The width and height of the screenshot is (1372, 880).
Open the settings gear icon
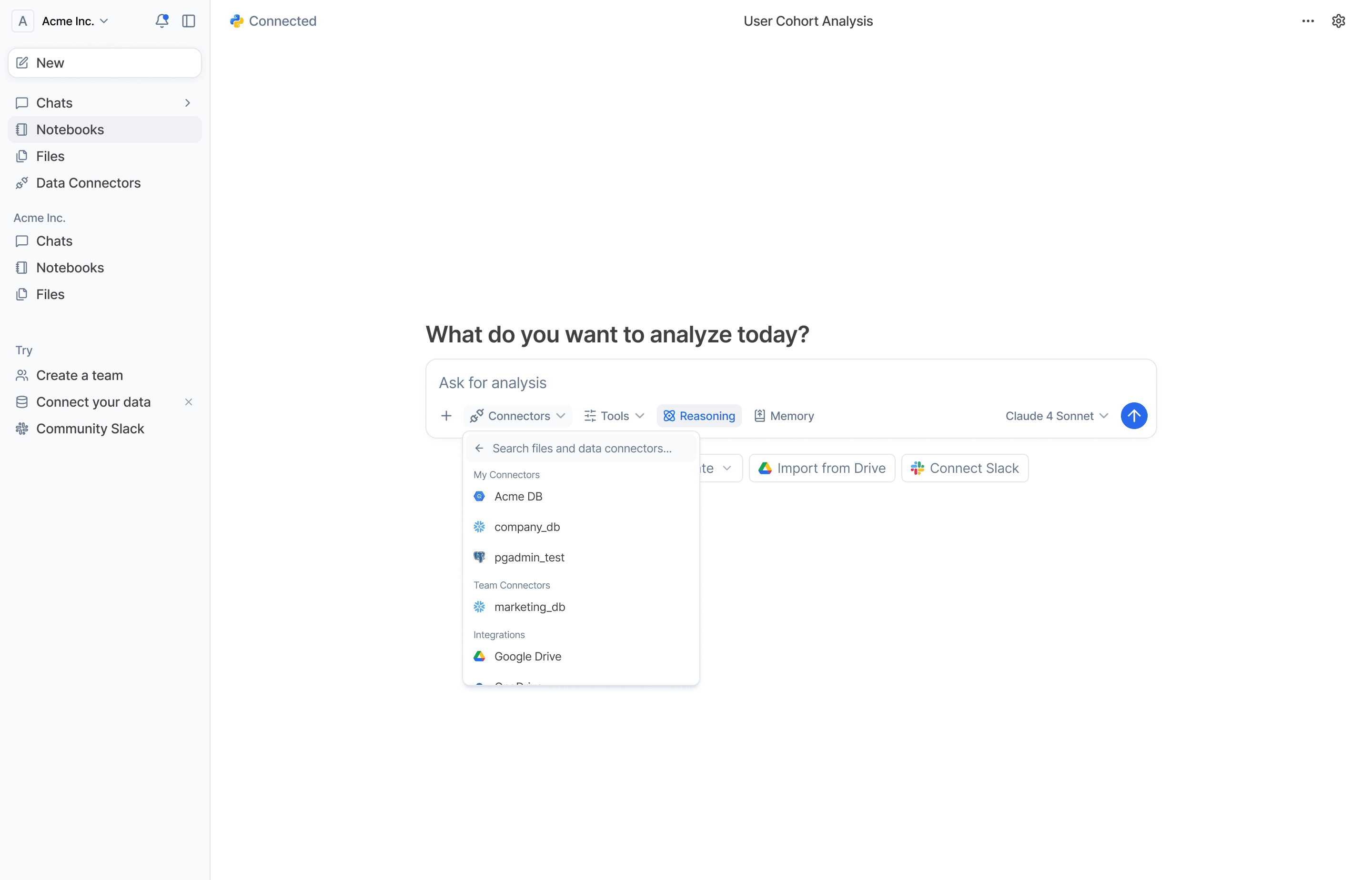coord(1338,21)
